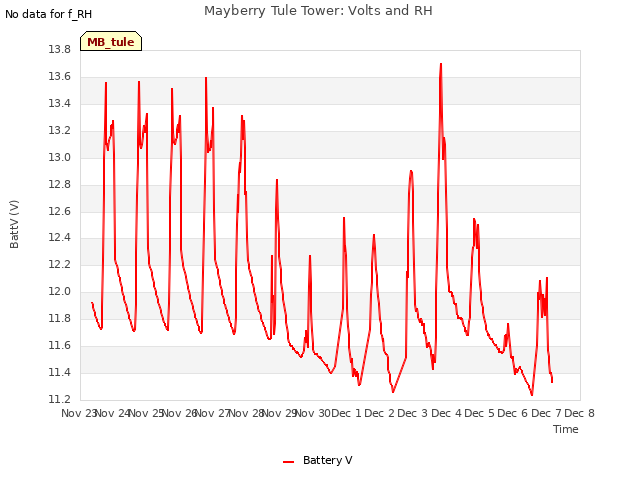640x480 pixels.
Task: Click the 12.0 y-axis tick value
Action: 60,291
